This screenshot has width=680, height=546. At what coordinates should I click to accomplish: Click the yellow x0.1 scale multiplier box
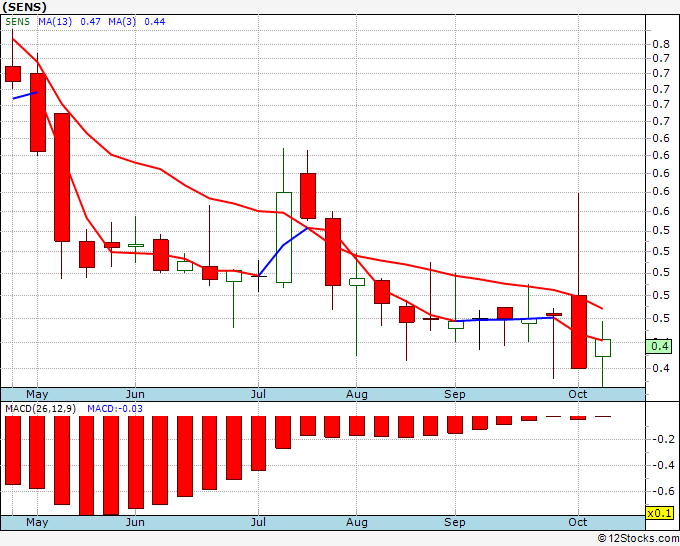point(659,513)
